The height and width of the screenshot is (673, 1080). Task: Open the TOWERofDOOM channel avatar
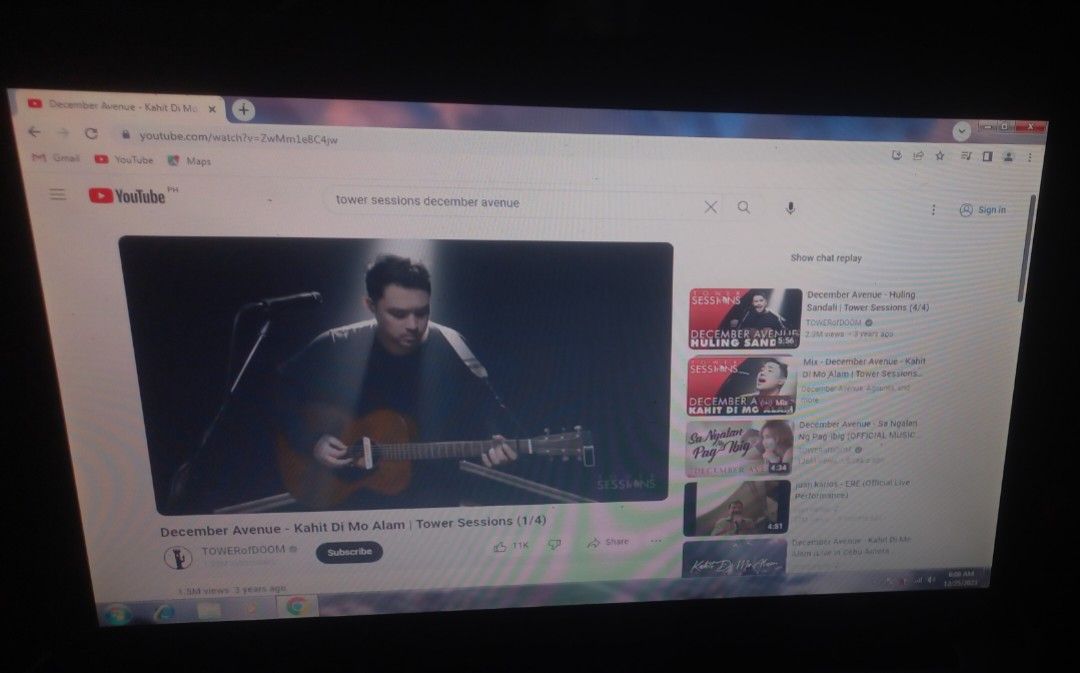pos(178,557)
